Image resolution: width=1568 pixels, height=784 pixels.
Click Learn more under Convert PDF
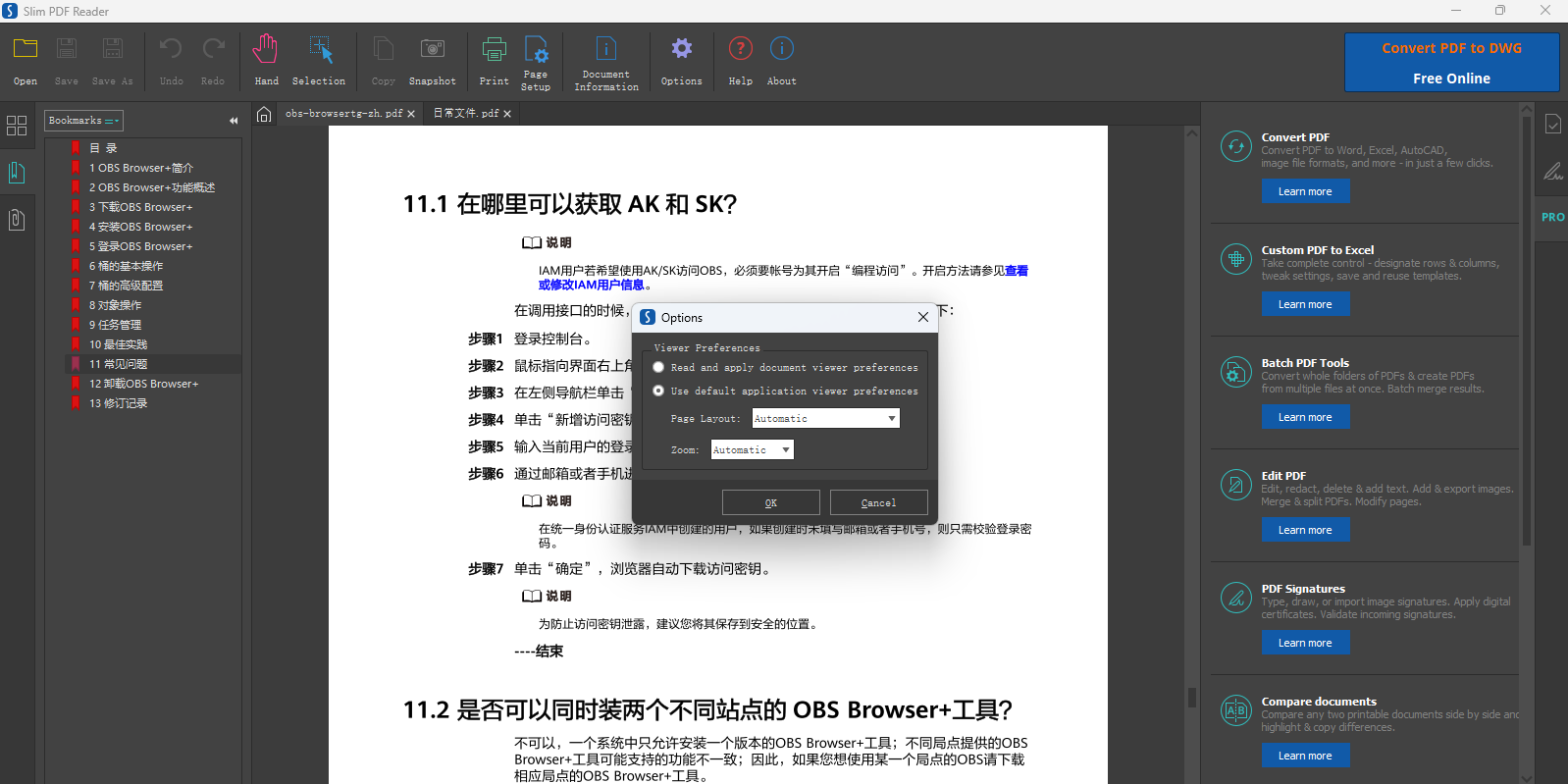1305,192
